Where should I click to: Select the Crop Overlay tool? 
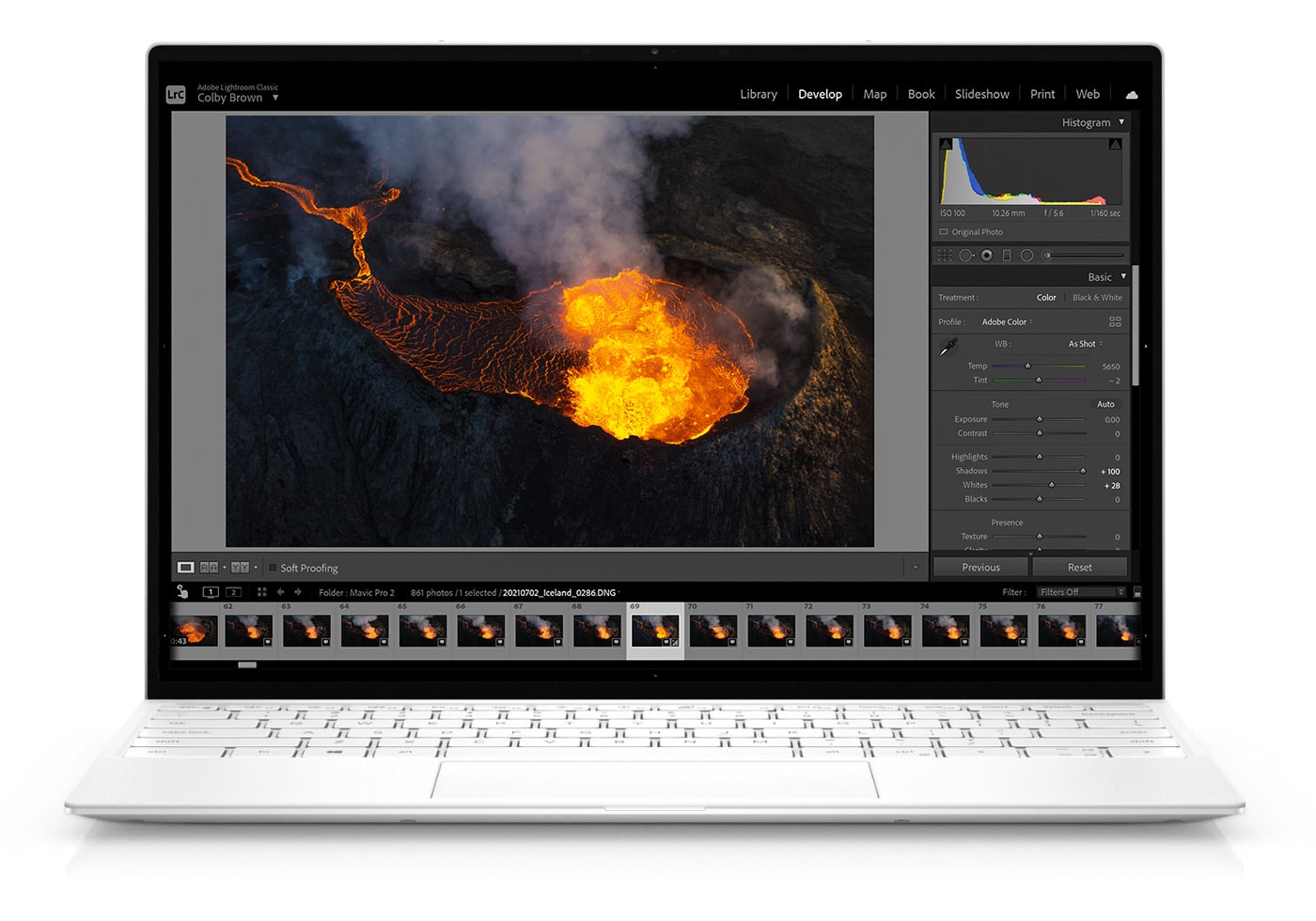click(945, 255)
